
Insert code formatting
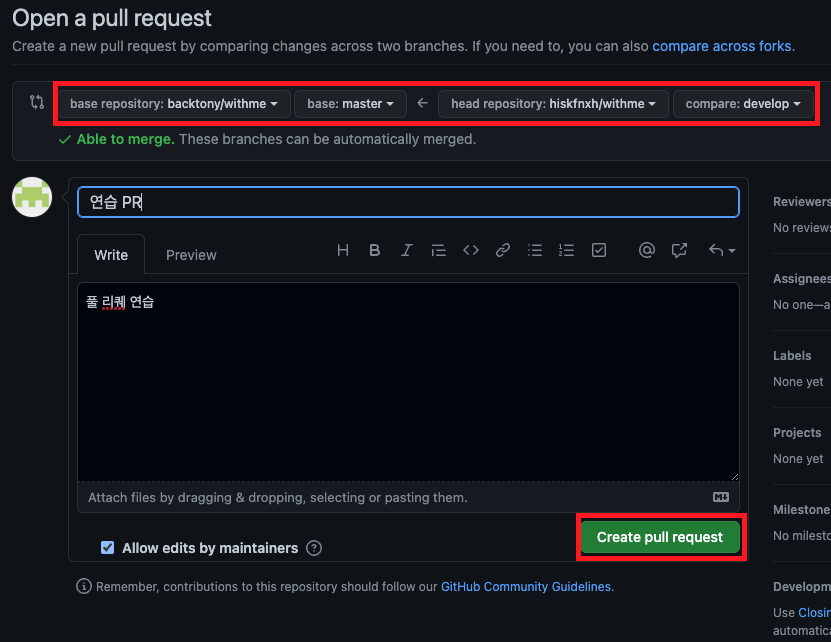point(471,250)
